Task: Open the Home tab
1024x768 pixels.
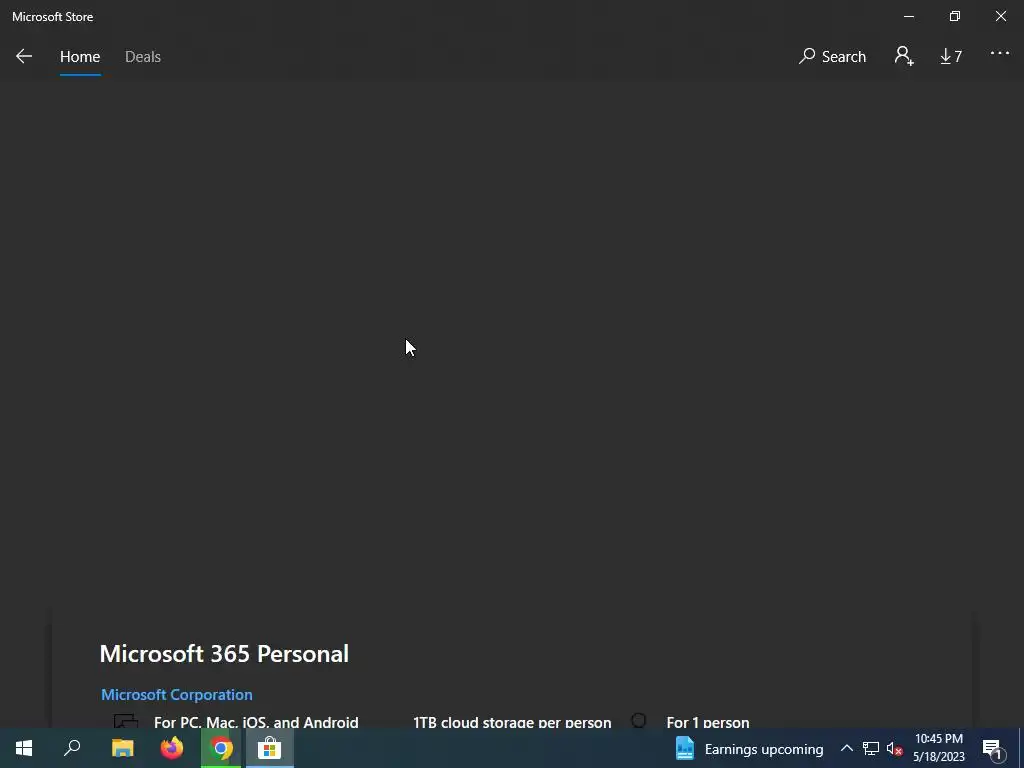Action: (80, 57)
